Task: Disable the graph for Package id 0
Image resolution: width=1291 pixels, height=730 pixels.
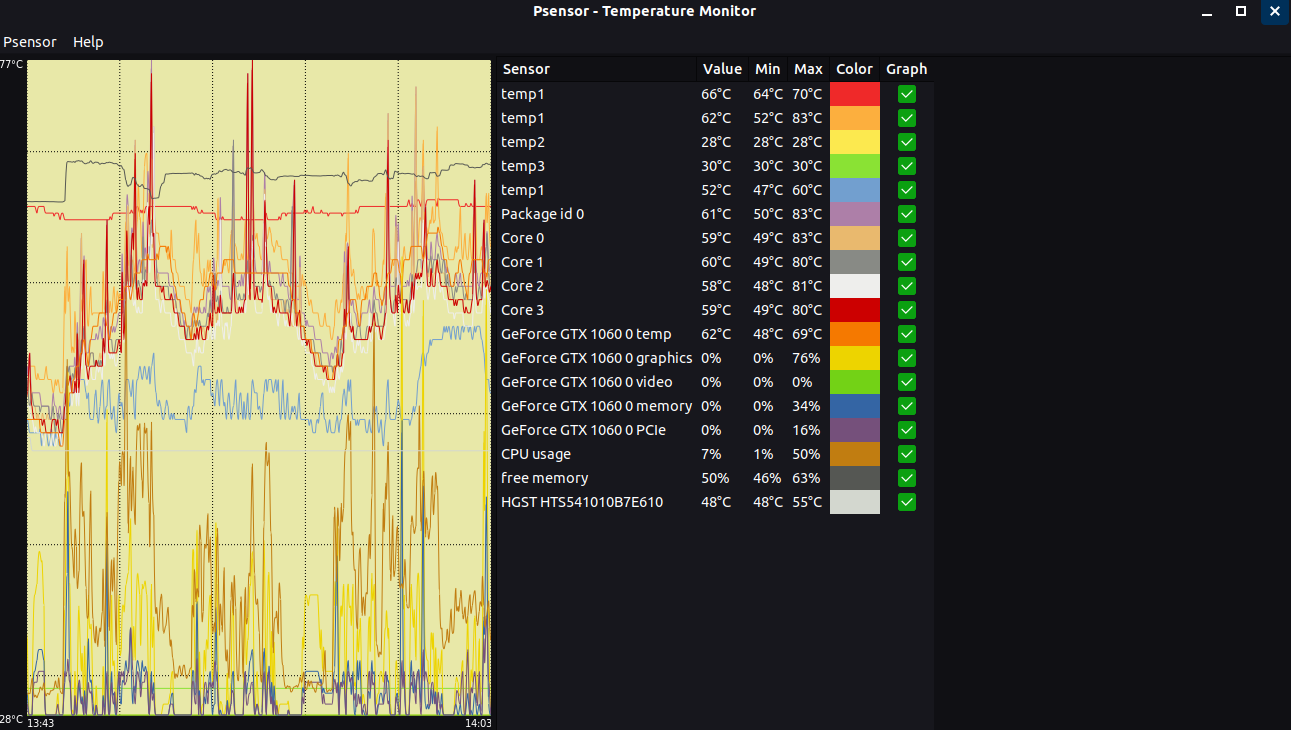Action: coord(906,214)
